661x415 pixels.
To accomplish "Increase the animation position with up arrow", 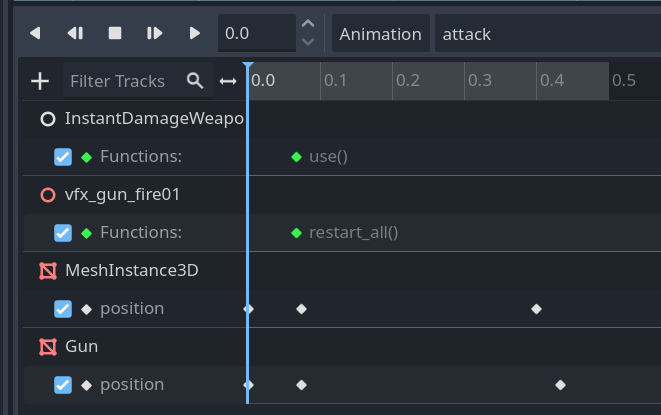I will click(x=308, y=24).
